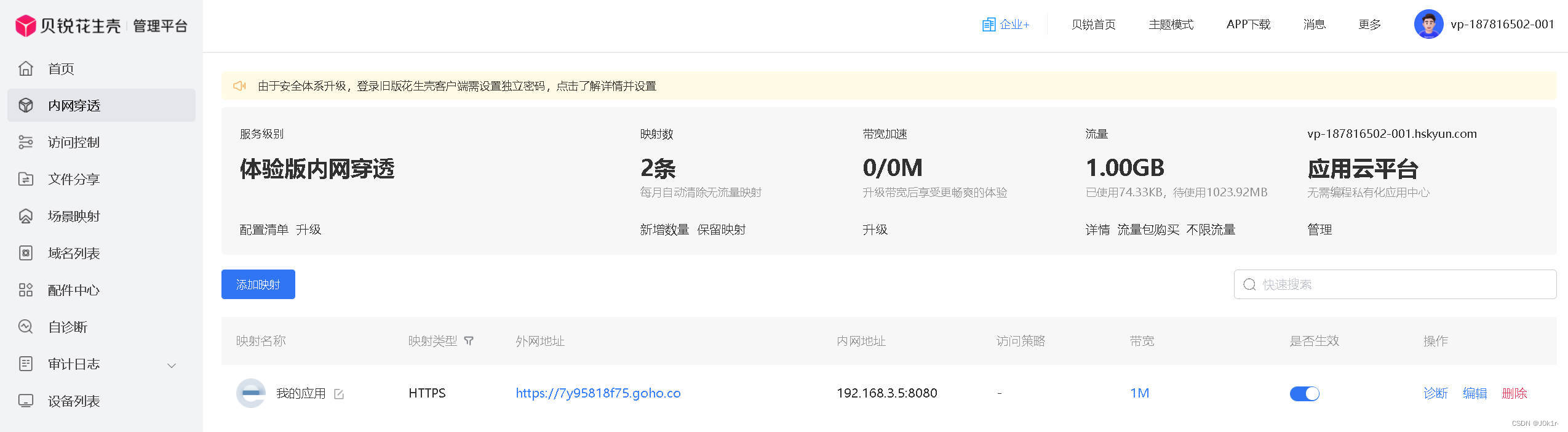Viewport: 1568px width, 432px height.
Task: Open 访问控制 from the sidebar
Action: 101,142
